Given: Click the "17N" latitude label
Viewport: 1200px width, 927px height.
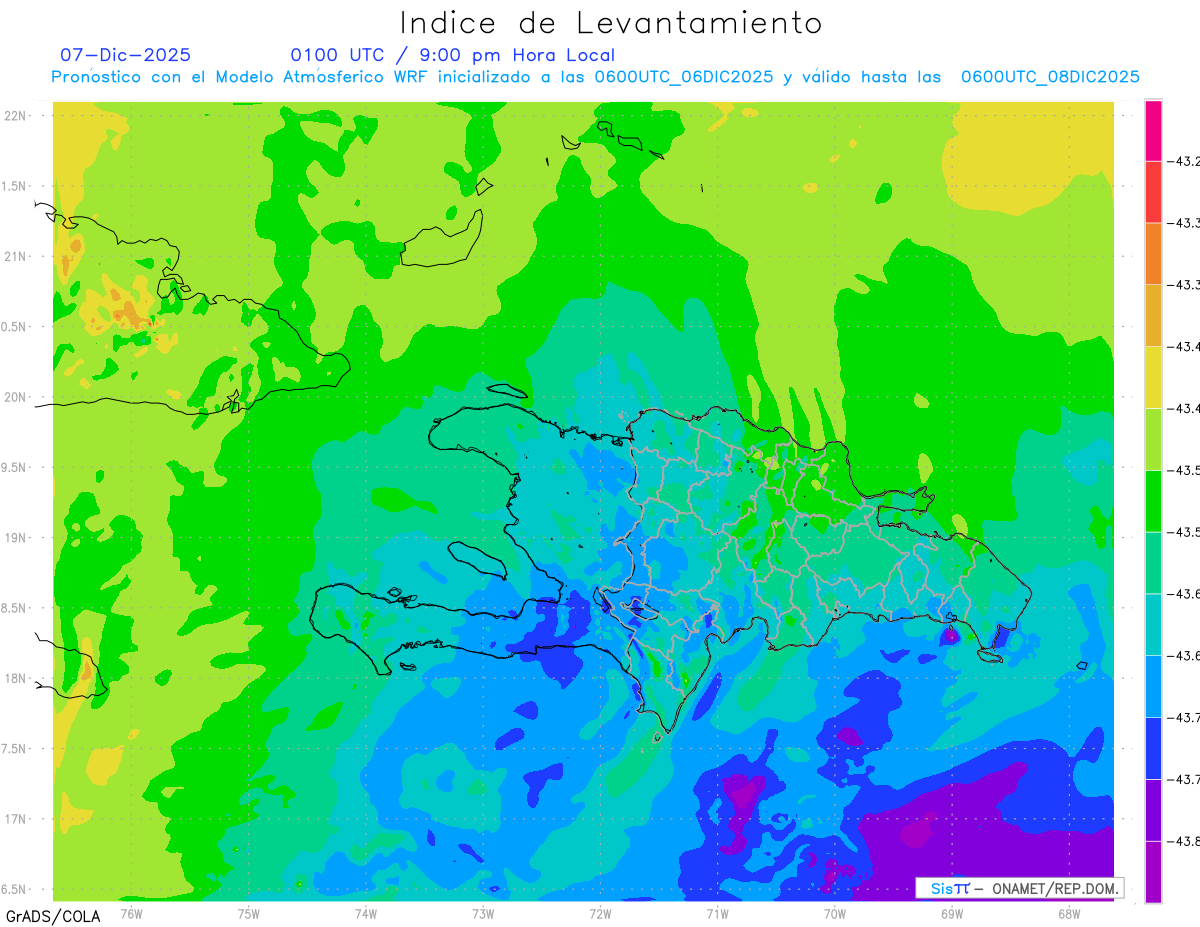Looking at the screenshot, I should (x=16, y=819).
